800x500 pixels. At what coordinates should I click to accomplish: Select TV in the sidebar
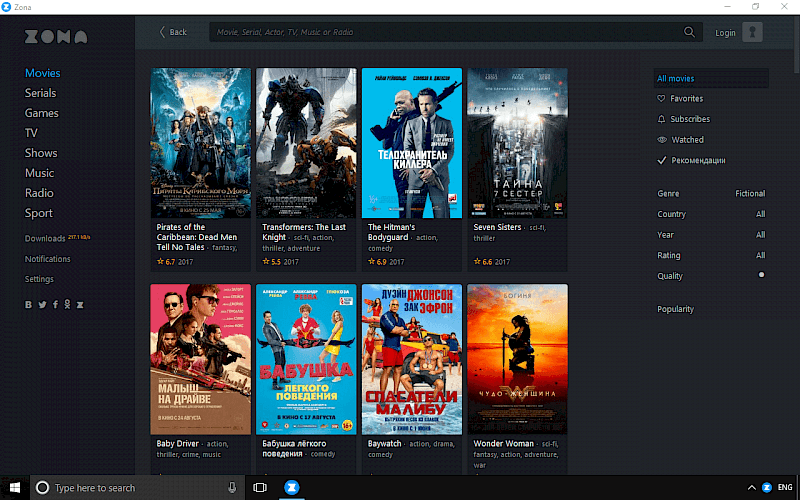tap(31, 133)
